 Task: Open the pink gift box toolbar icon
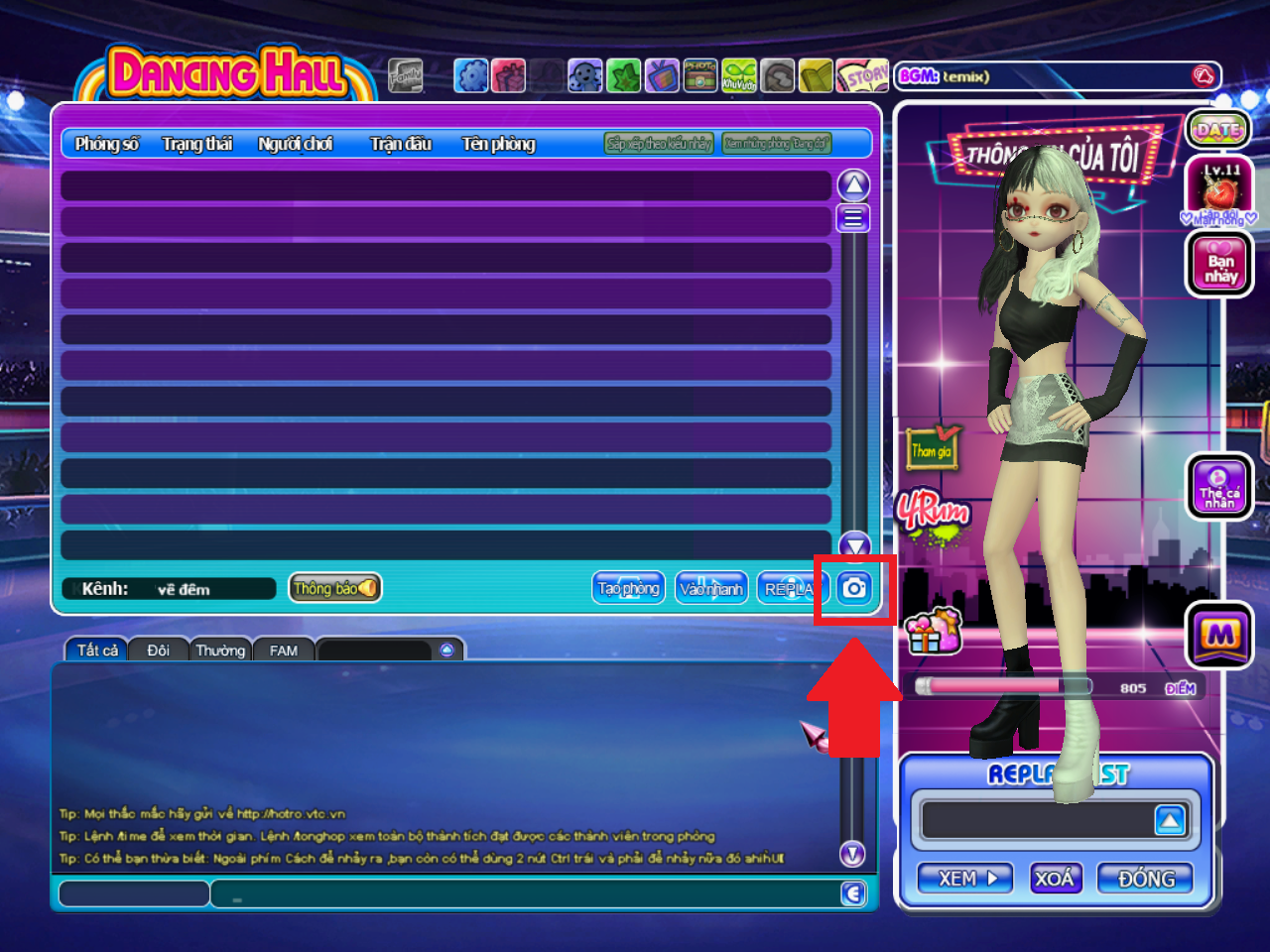pyautogui.click(x=508, y=75)
